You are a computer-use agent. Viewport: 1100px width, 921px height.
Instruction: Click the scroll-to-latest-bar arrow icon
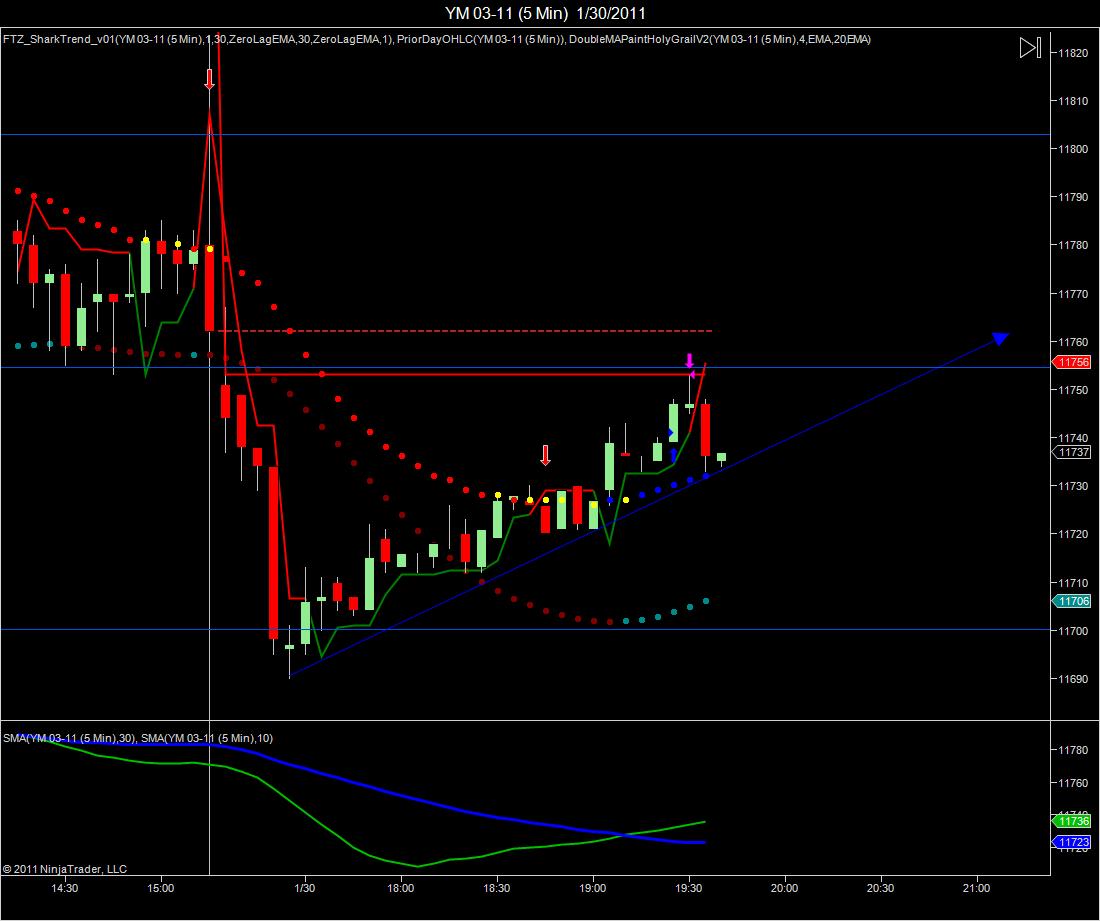point(1030,48)
